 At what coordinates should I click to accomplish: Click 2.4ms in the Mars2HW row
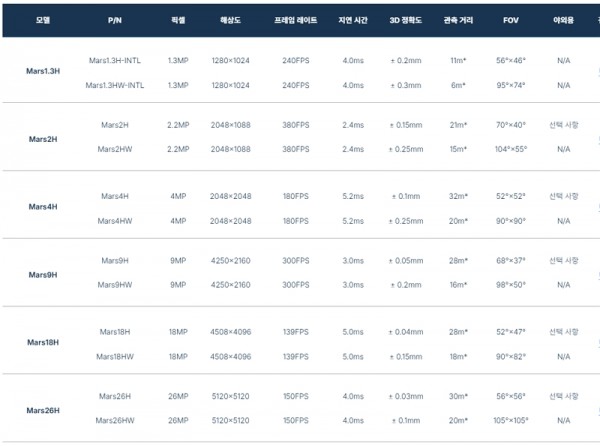coord(353,149)
